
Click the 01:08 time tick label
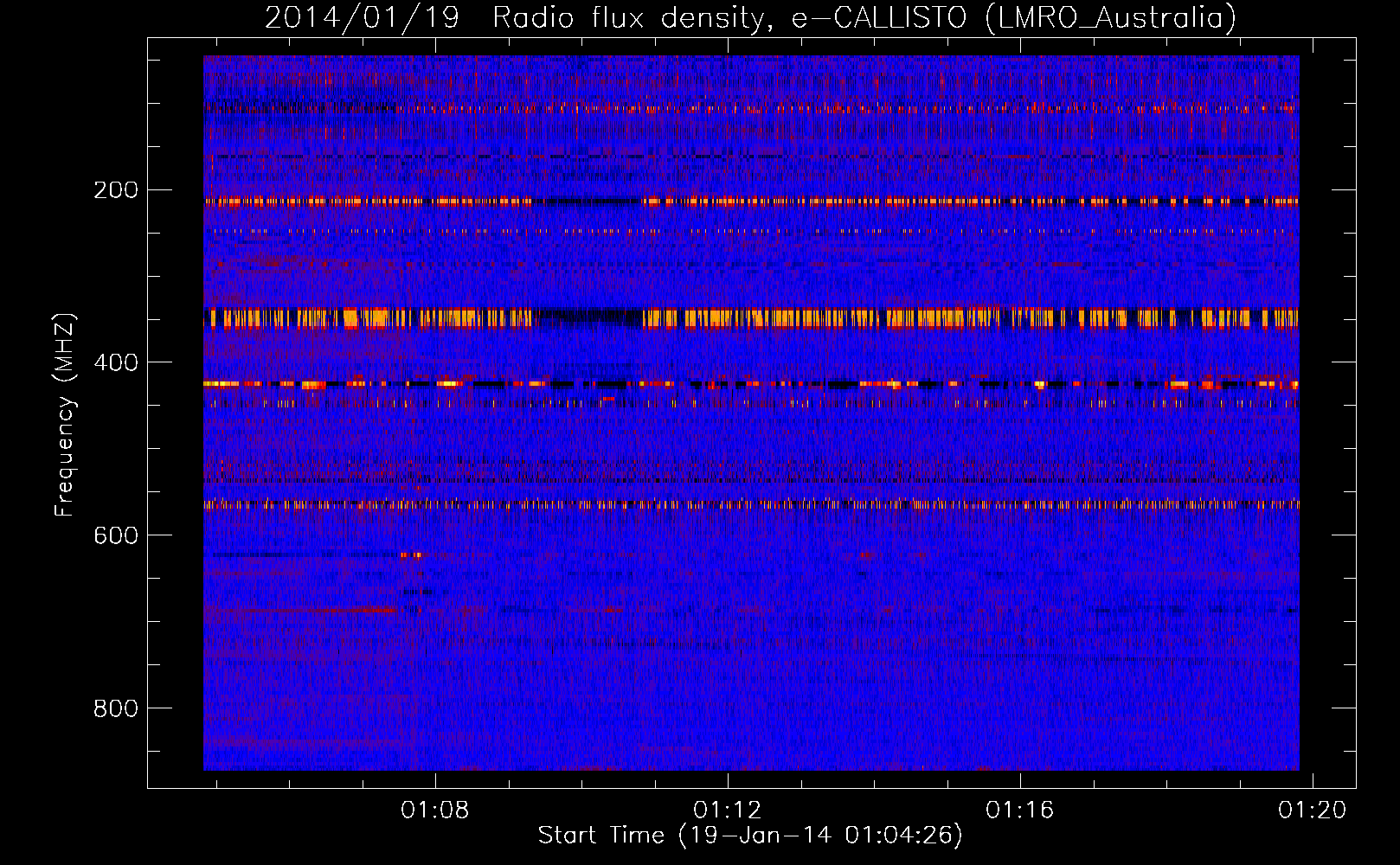coord(435,811)
